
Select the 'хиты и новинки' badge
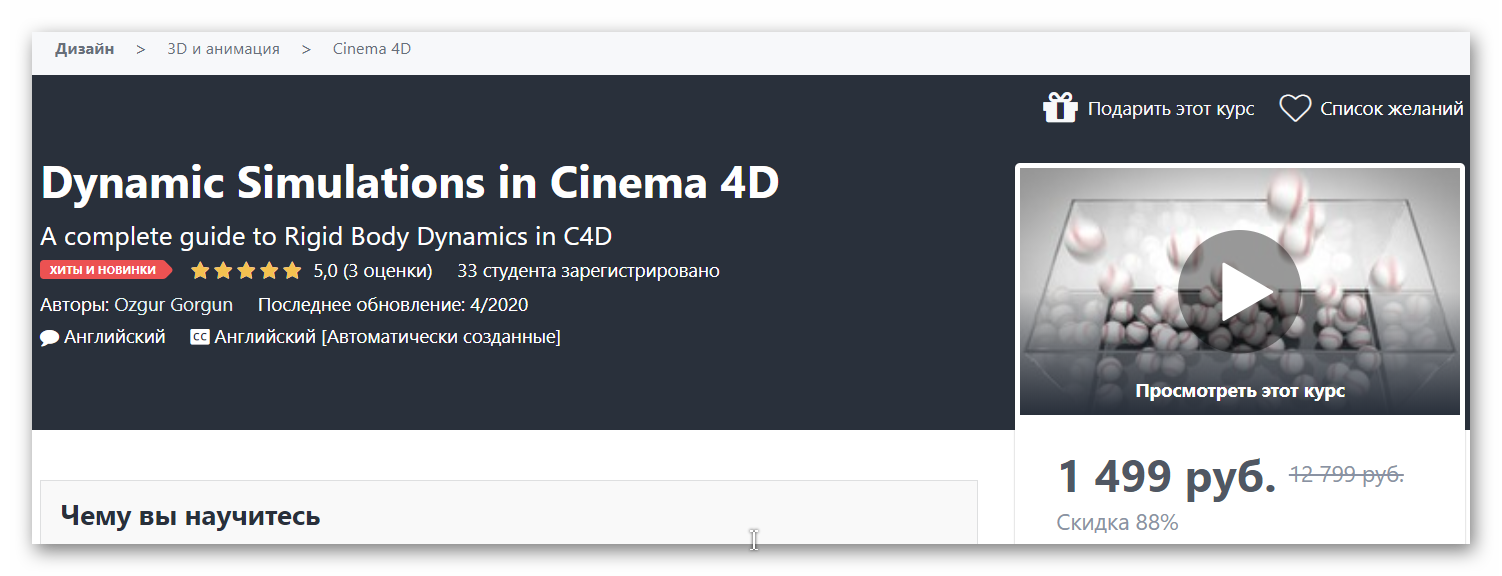click(x=105, y=269)
